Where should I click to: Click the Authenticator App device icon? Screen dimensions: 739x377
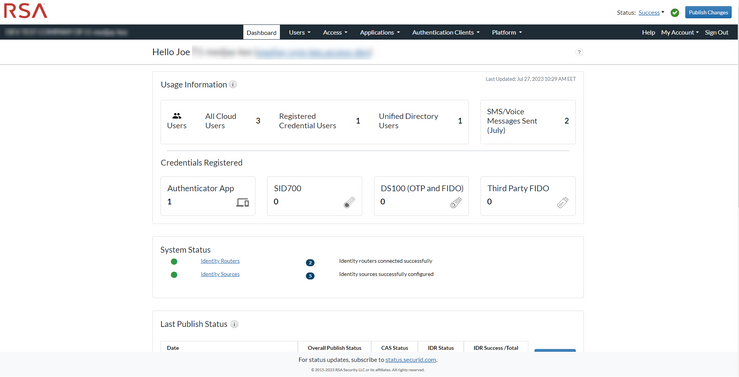point(242,203)
